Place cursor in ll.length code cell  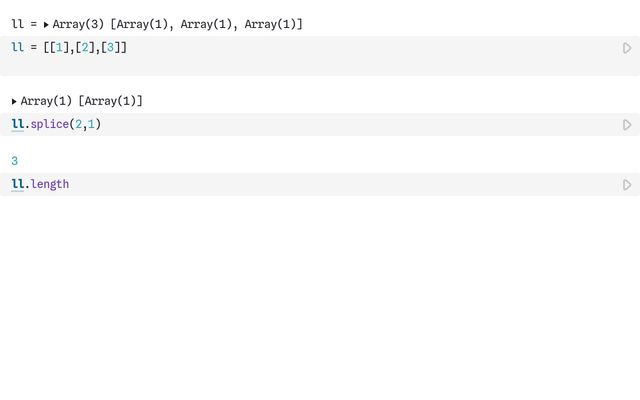click(310, 184)
